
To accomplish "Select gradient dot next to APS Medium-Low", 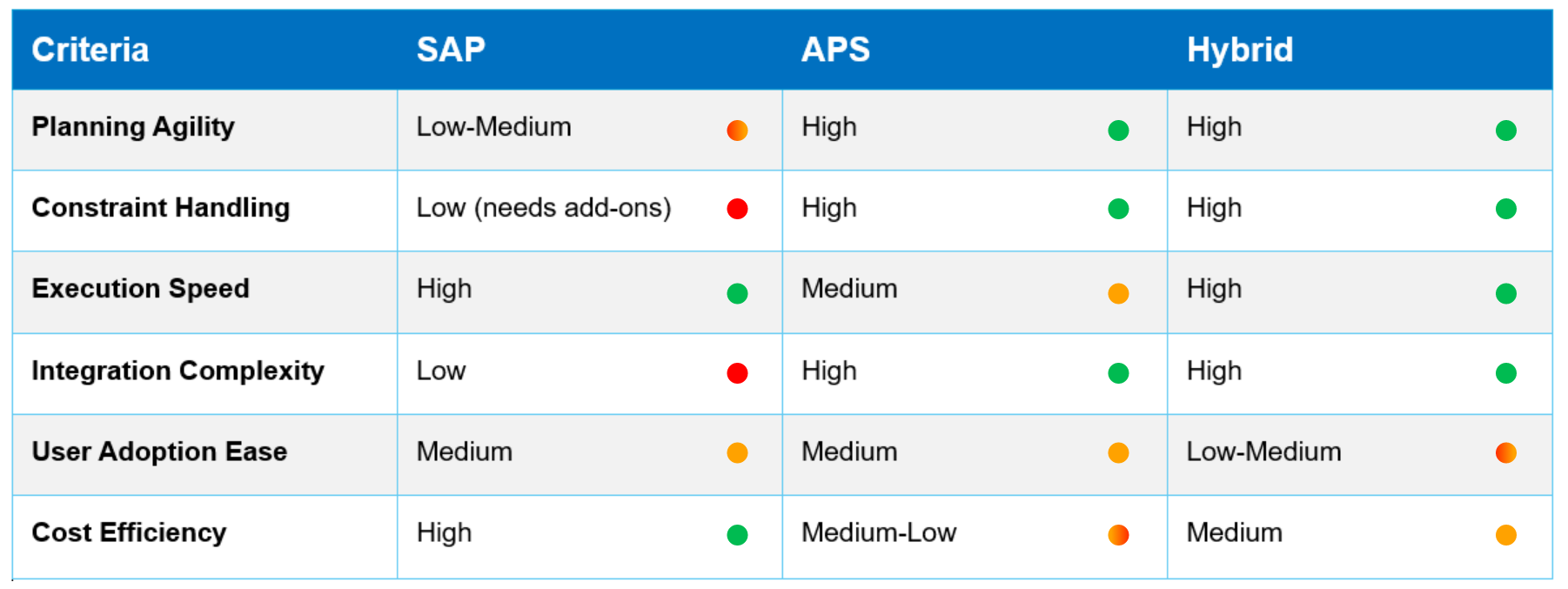I will [x=1118, y=534].
